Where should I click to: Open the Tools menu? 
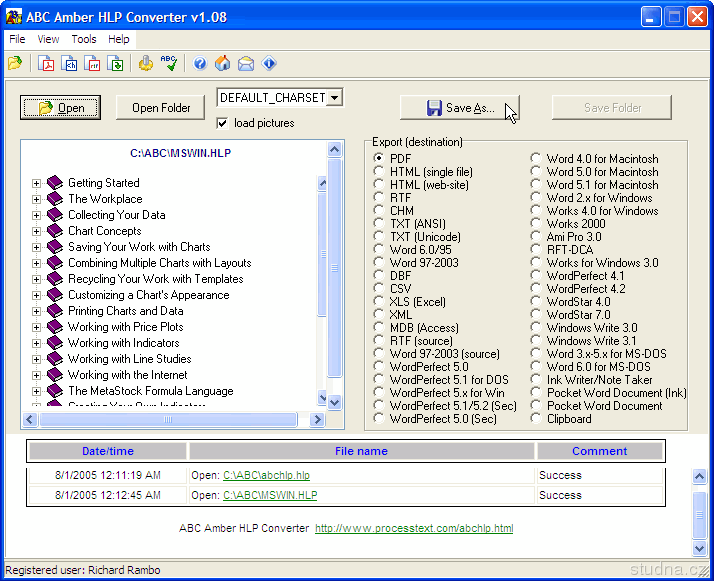point(84,39)
